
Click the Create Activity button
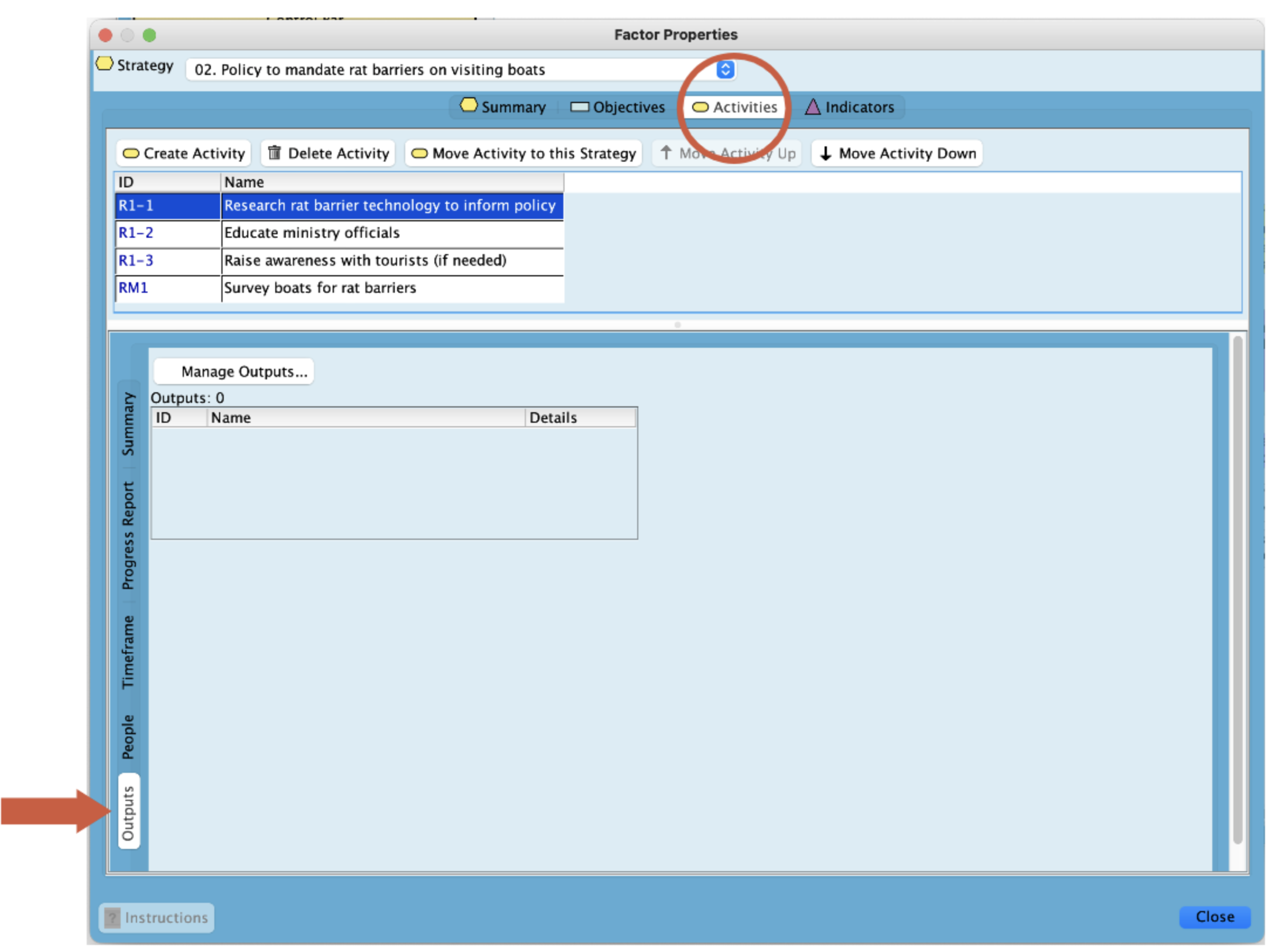[183, 153]
